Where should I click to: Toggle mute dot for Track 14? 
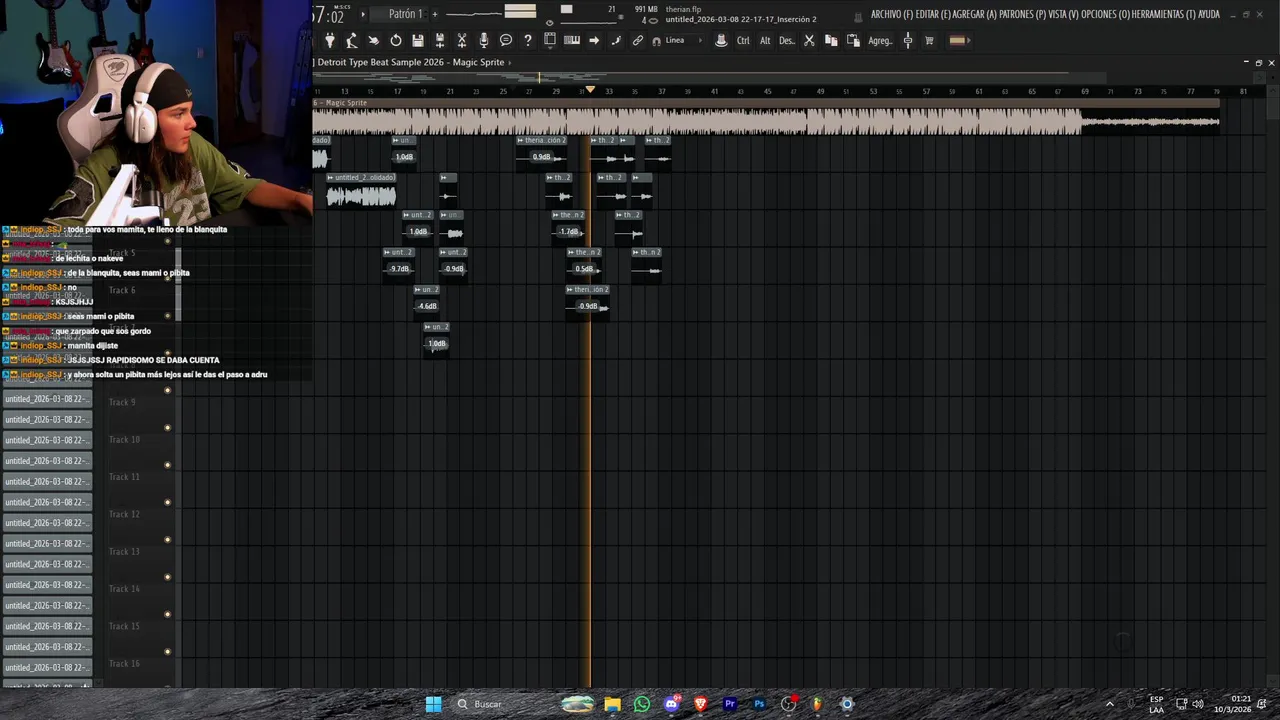[x=167, y=577]
